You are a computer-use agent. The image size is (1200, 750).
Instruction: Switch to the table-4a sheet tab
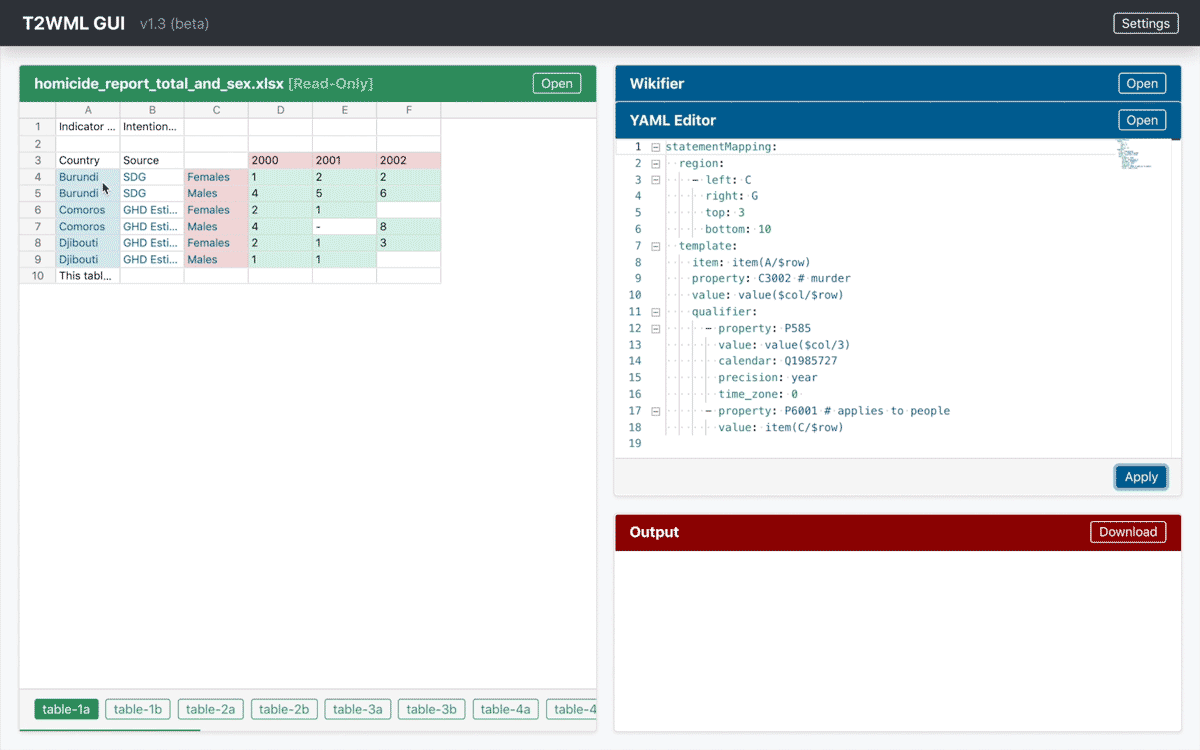tap(506, 709)
